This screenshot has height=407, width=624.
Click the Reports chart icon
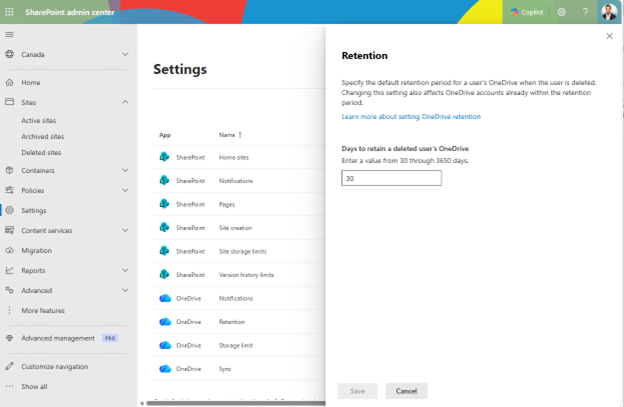10,270
